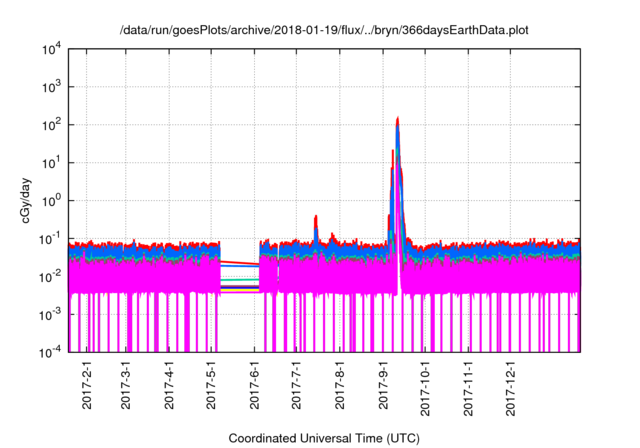
Task: Click the cGy/day y-axis label
Action: point(26,200)
